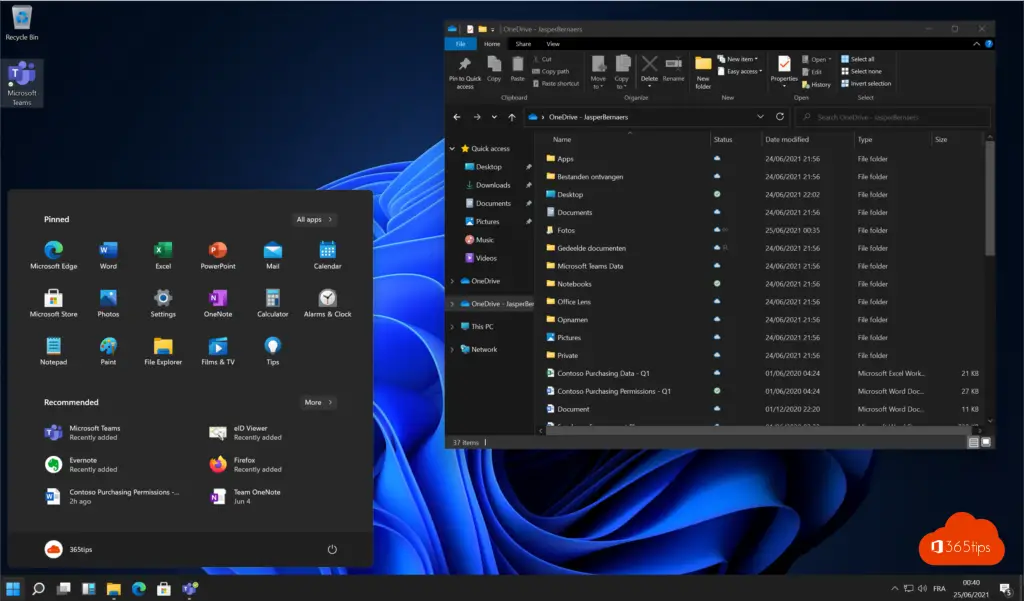Image resolution: width=1024 pixels, height=601 pixels.
Task: Open the 365tips user account button
Action: point(69,549)
